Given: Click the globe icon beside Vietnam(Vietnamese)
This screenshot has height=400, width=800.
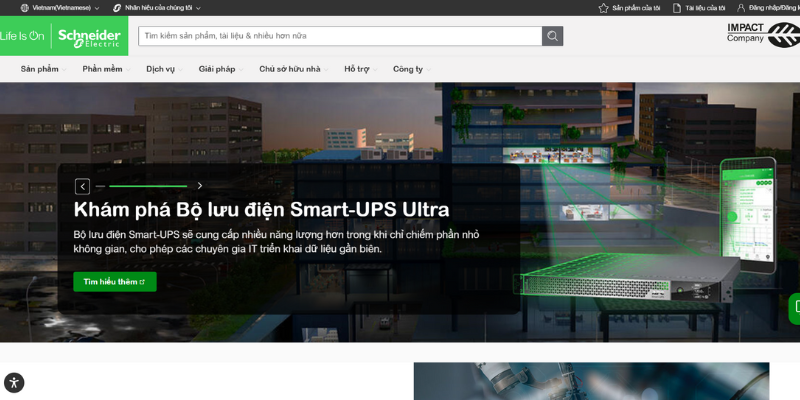Looking at the screenshot, I should pyautogui.click(x=24, y=8).
